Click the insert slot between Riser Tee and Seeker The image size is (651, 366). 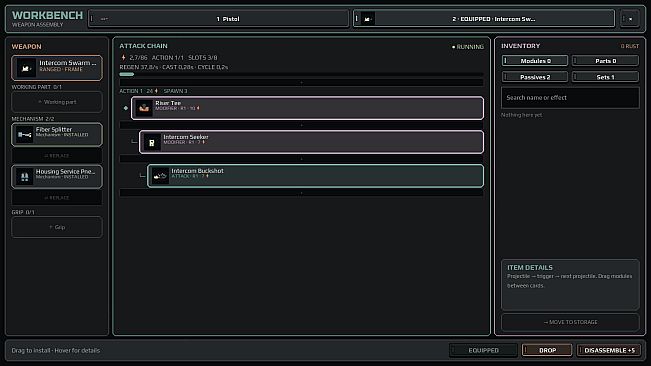click(x=301, y=125)
